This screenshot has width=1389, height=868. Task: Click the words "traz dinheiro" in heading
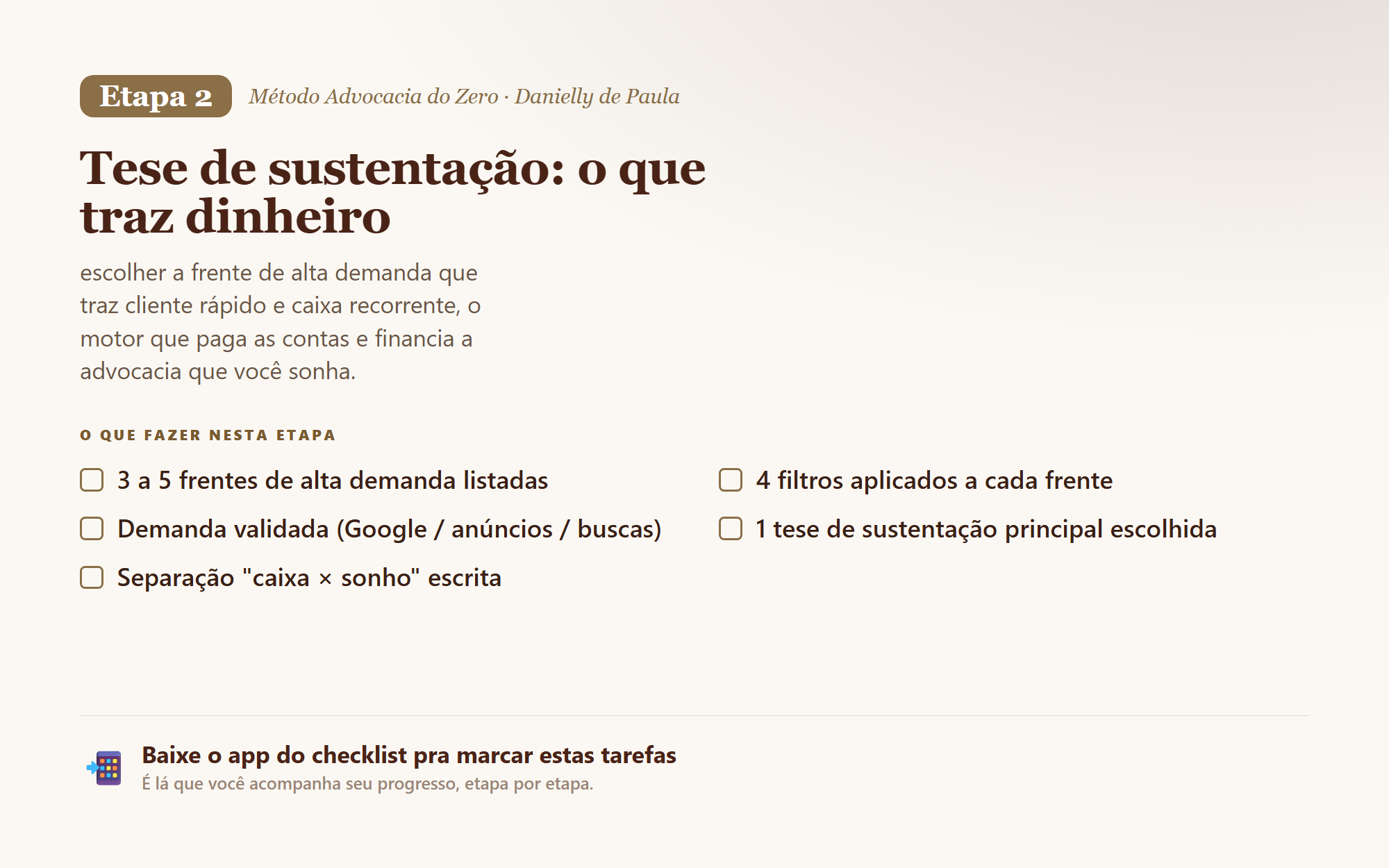(235, 217)
